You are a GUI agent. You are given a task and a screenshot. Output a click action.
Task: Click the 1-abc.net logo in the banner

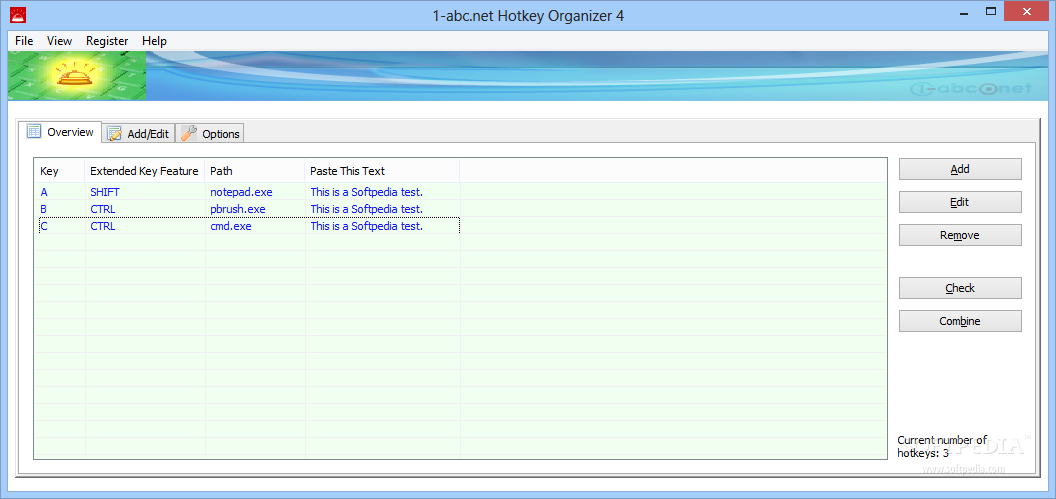tap(968, 90)
